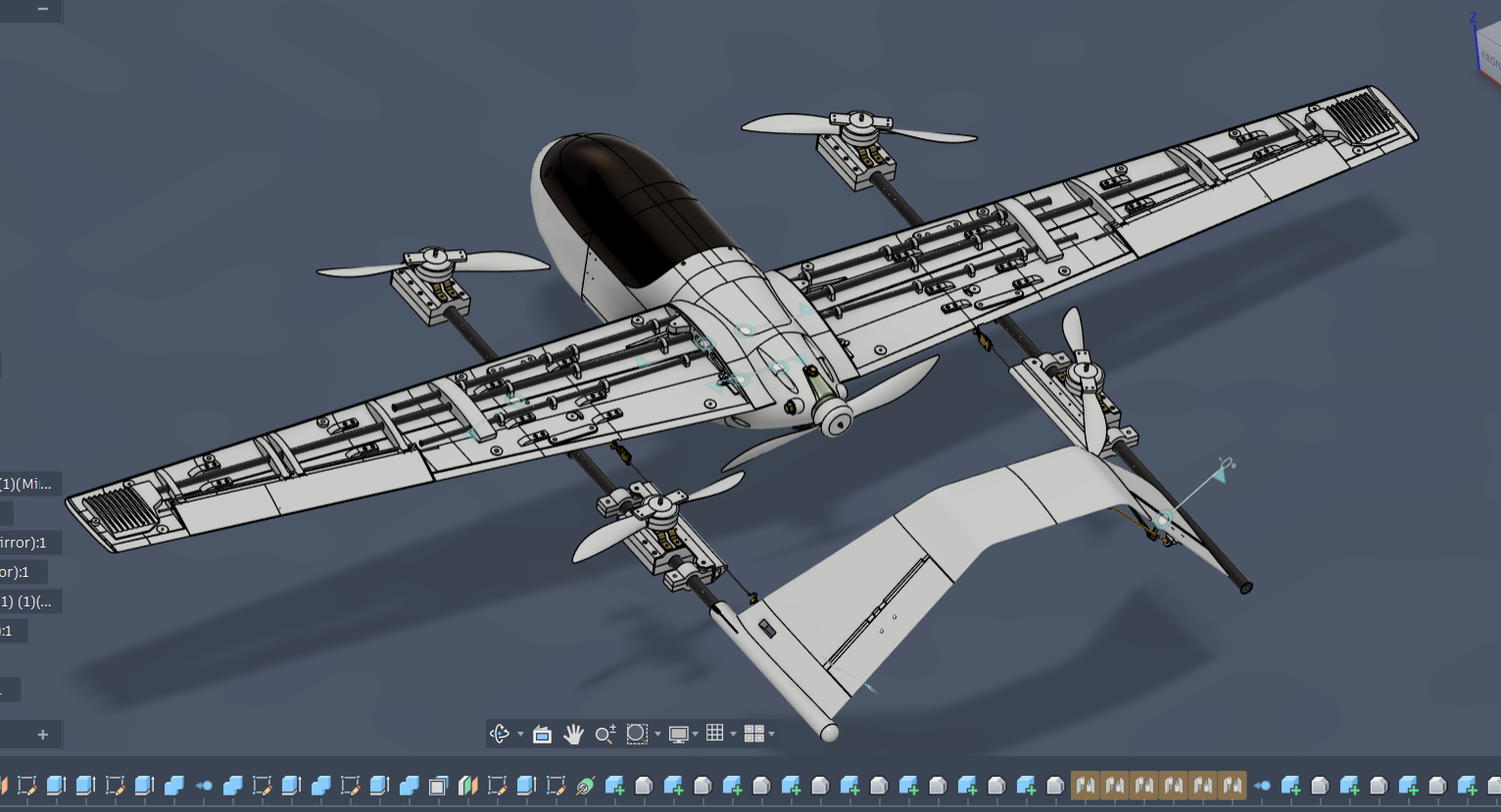1501x812 pixels.
Task: Collapse the browser panel with minus button
Action: (42, 9)
